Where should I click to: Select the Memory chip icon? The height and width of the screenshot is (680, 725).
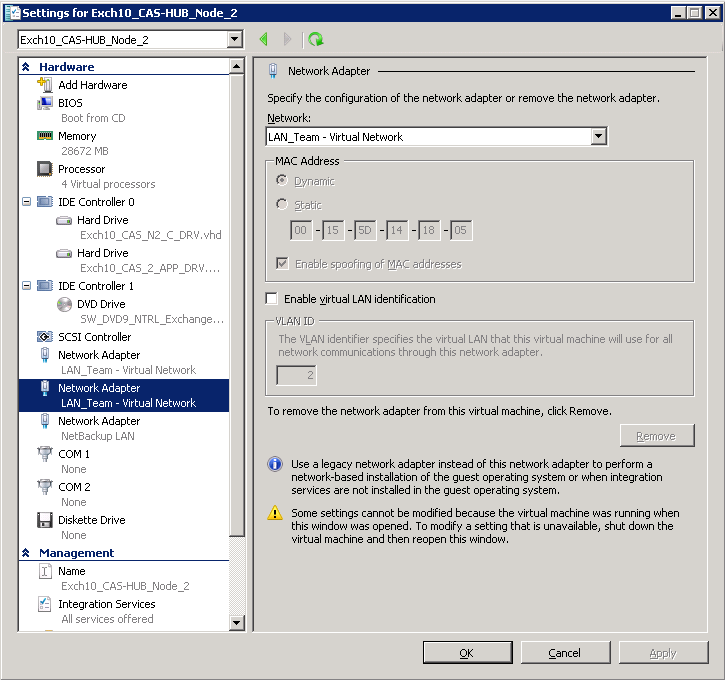pos(45,136)
